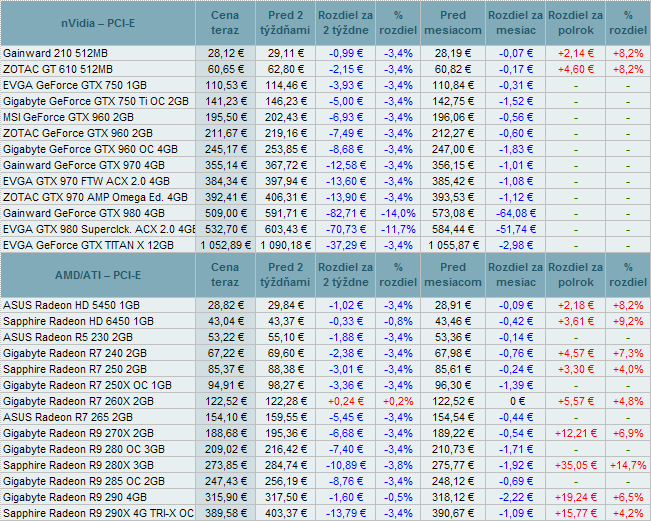Click the month-ago price 573,08 €
Viewport: 651px width, 521px height.
coord(453,213)
